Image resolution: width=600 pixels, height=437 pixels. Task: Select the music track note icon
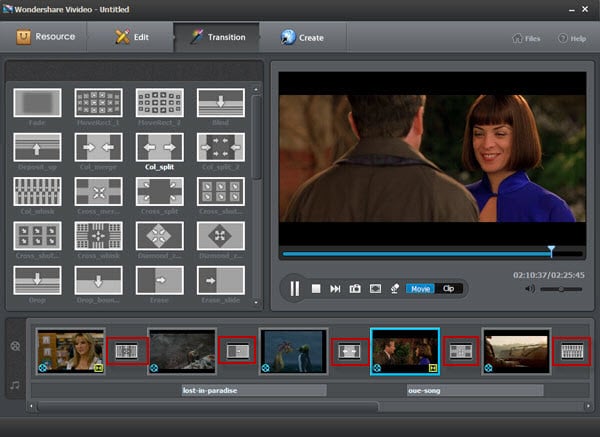point(15,385)
